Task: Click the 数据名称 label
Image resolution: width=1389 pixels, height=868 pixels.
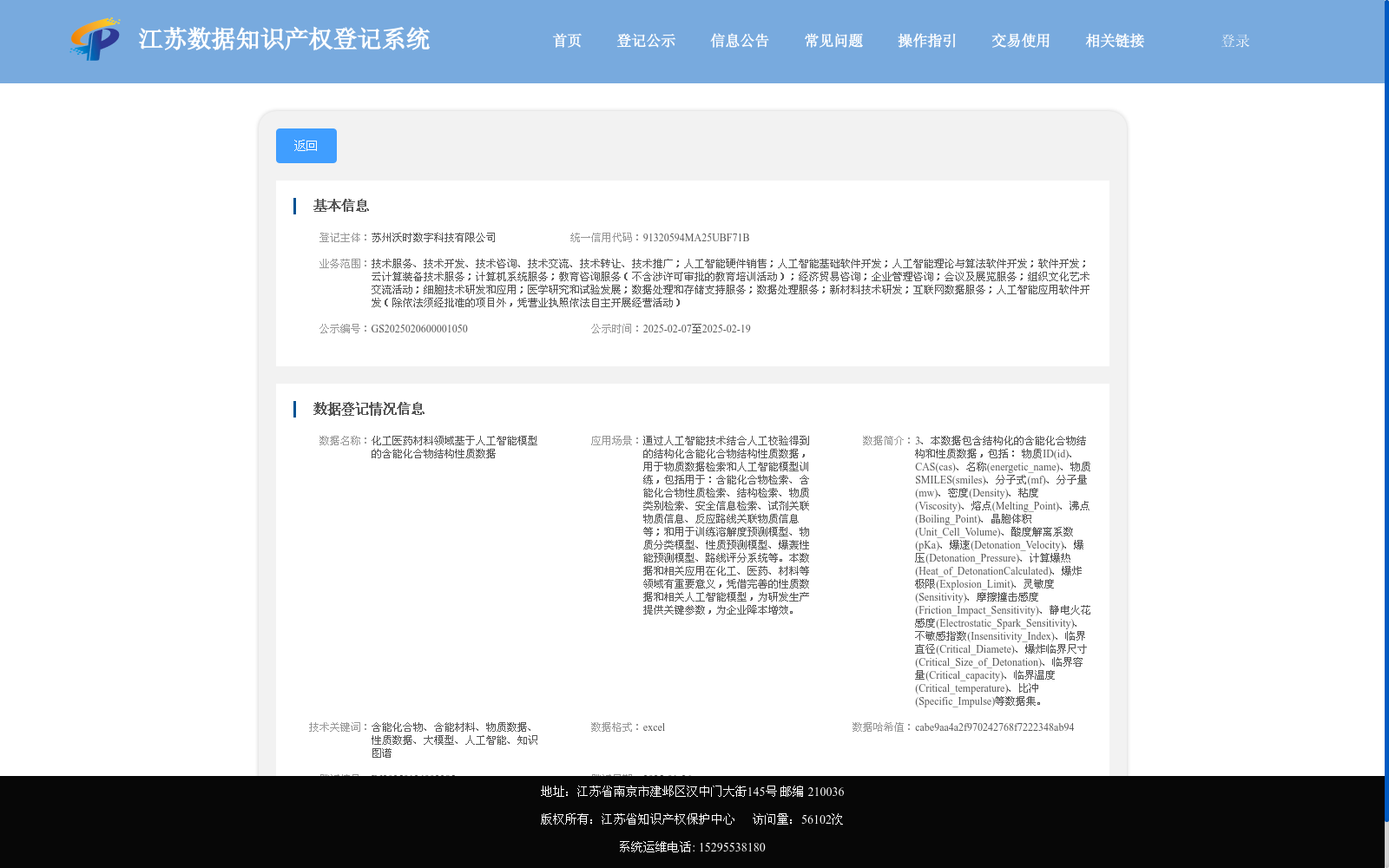Action: (345, 441)
